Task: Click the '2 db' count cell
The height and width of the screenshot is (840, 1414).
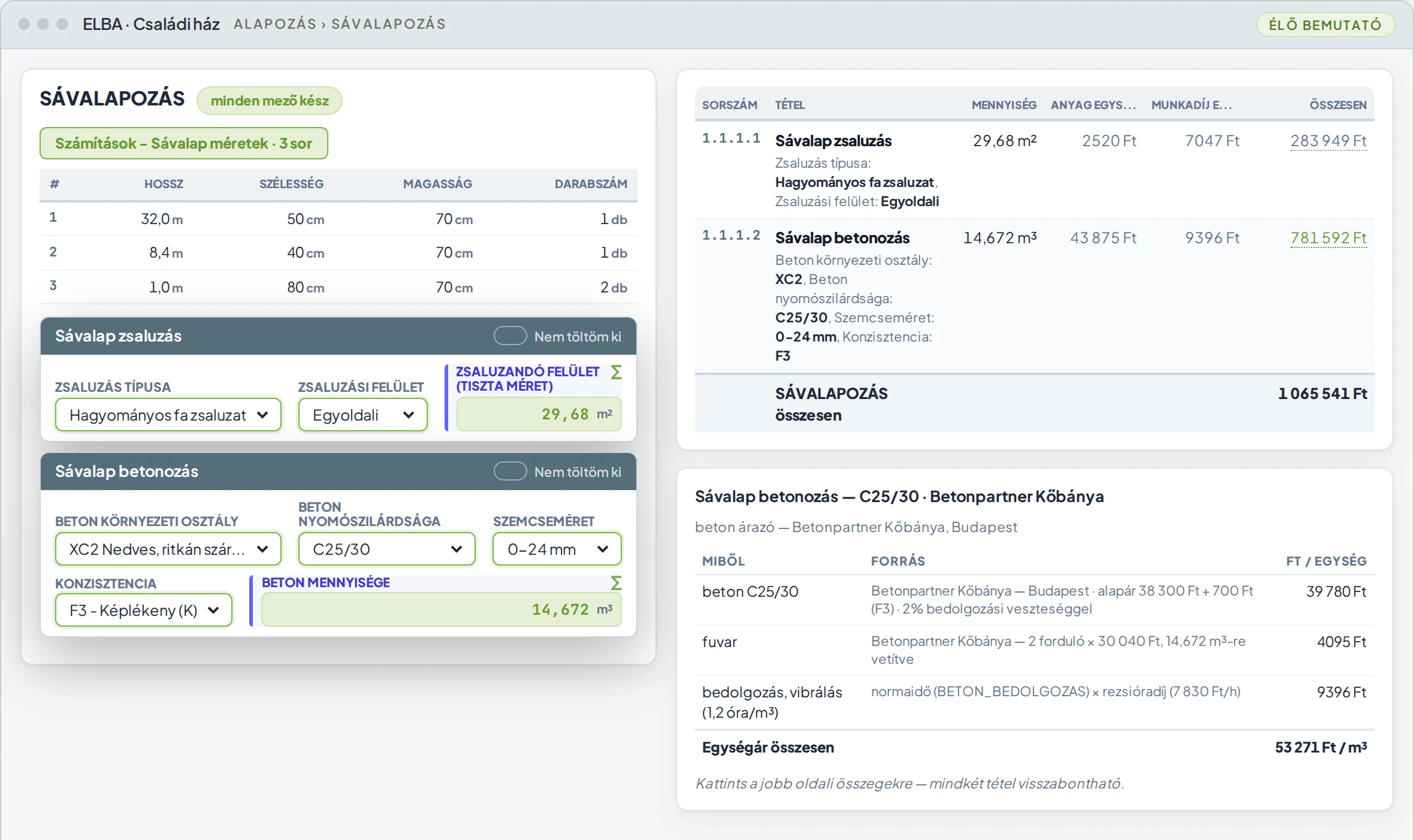Action: (x=614, y=288)
